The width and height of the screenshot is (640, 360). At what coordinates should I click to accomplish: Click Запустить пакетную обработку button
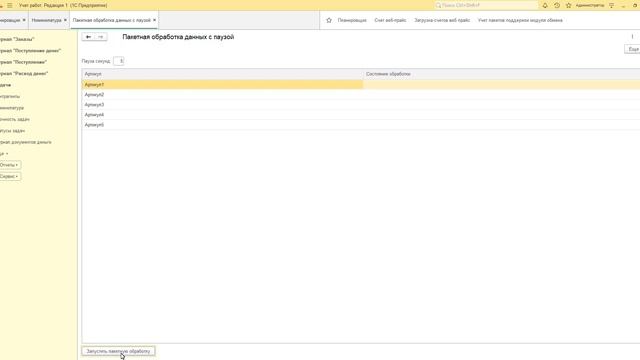point(118,351)
